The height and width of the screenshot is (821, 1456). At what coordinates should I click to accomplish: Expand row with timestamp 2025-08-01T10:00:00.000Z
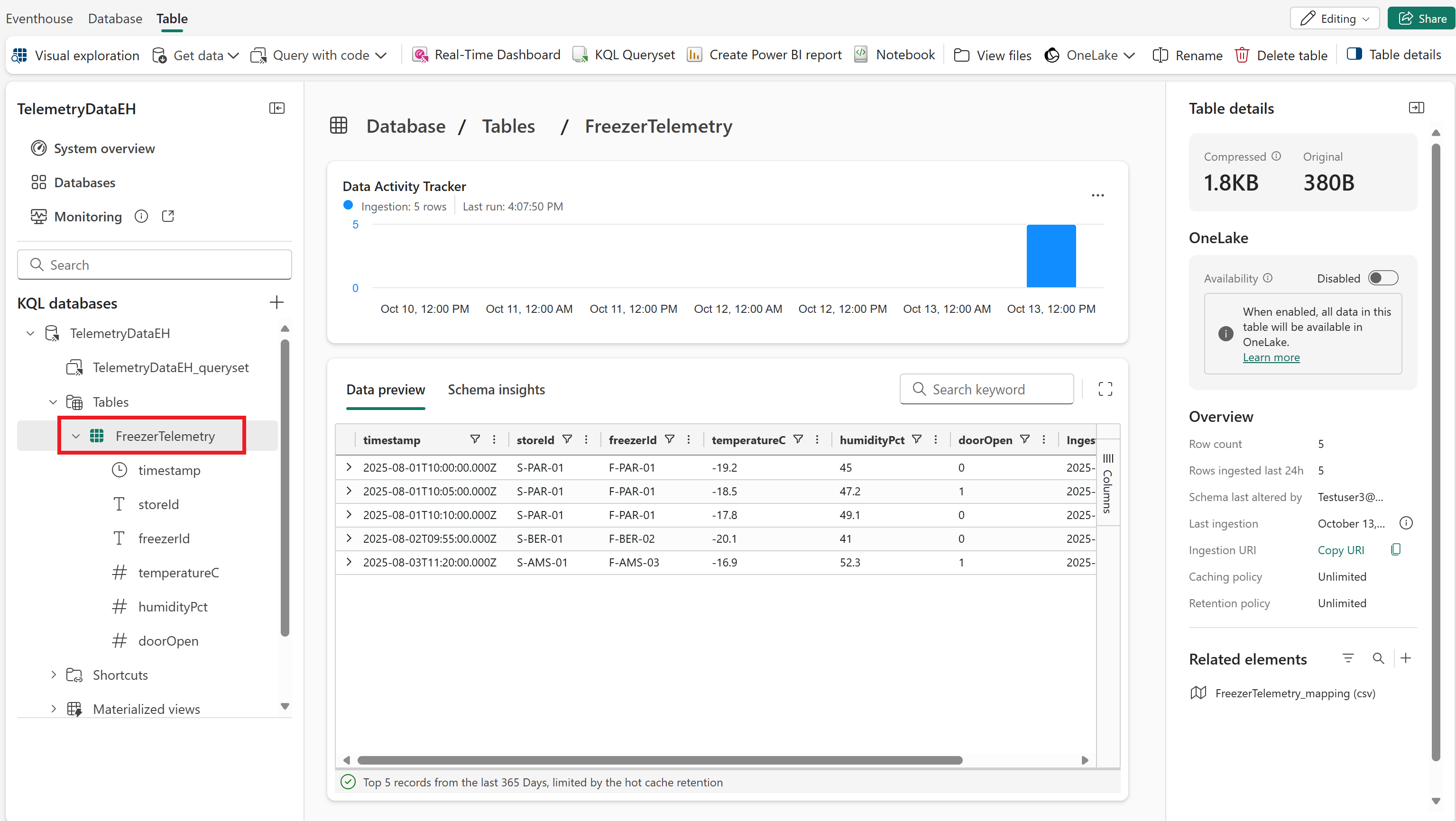click(x=349, y=467)
